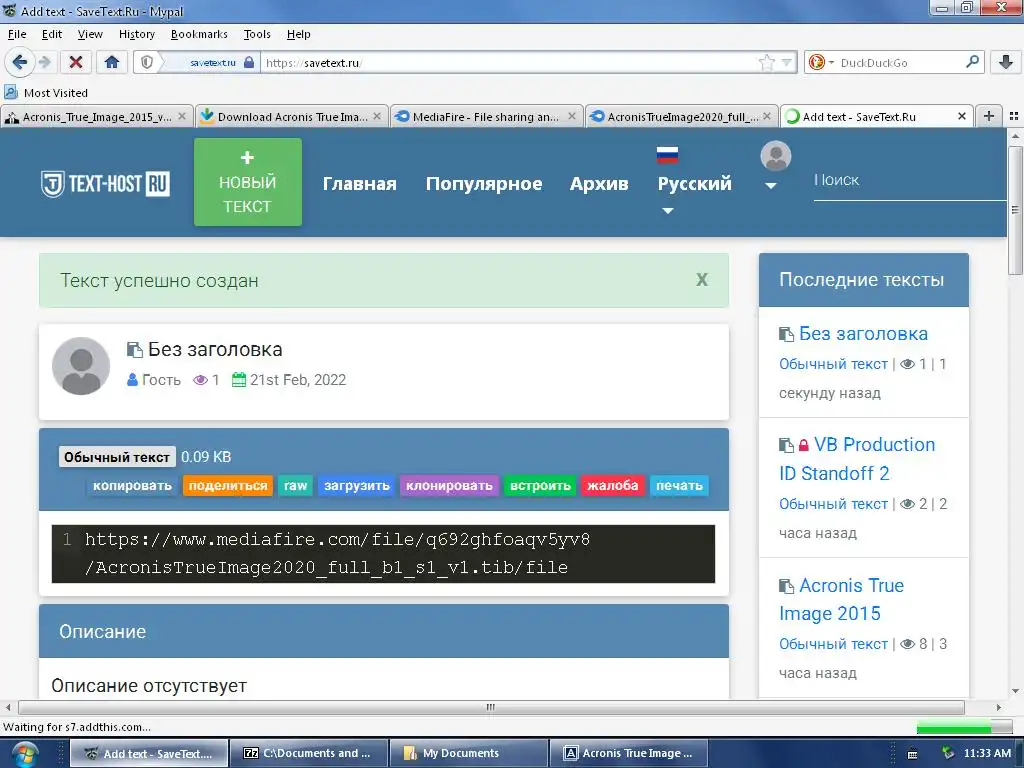Close the MediaFire File sharing tab

pos(572,116)
